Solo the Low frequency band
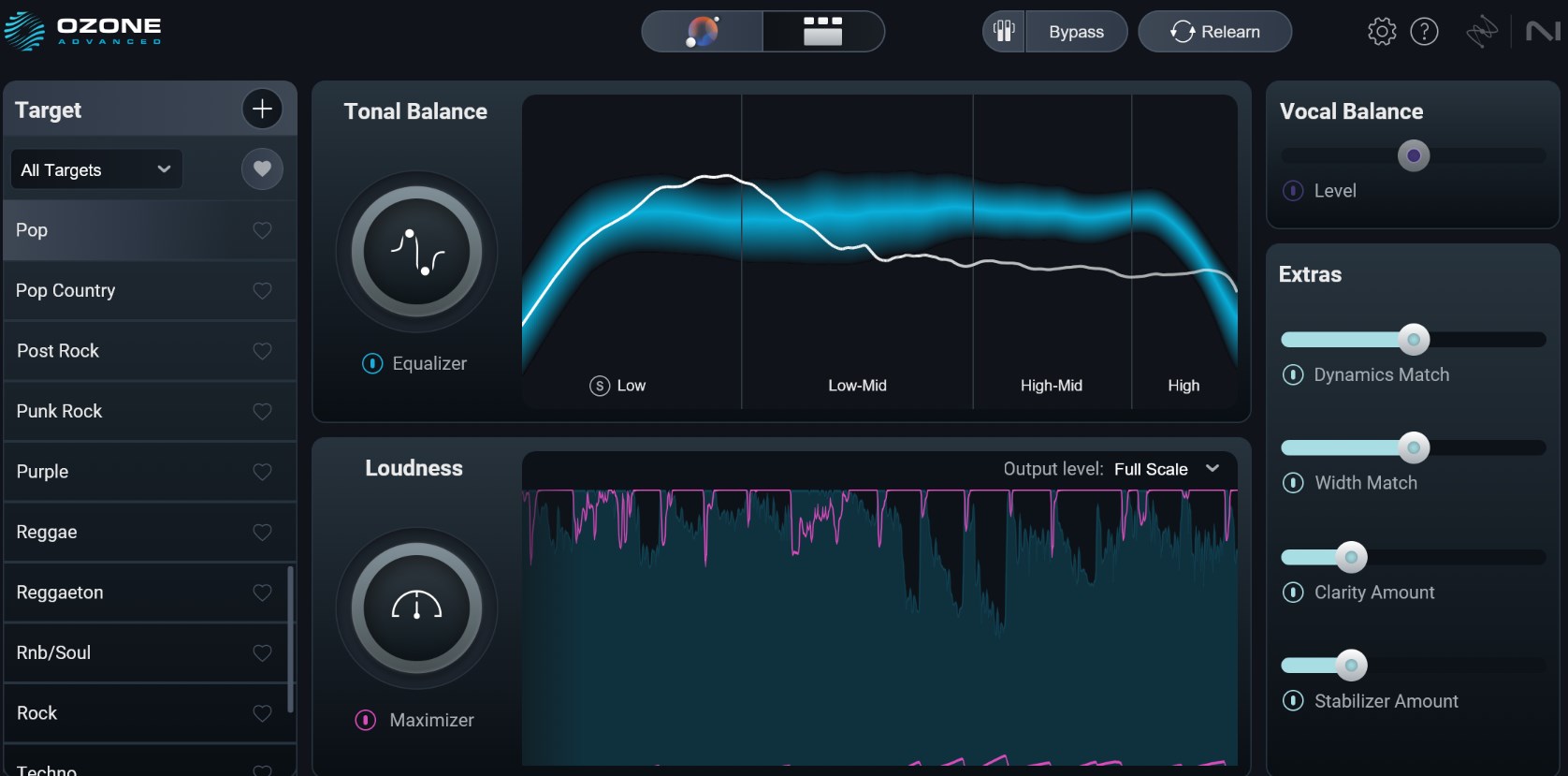Image resolution: width=1568 pixels, height=776 pixels. [x=600, y=386]
